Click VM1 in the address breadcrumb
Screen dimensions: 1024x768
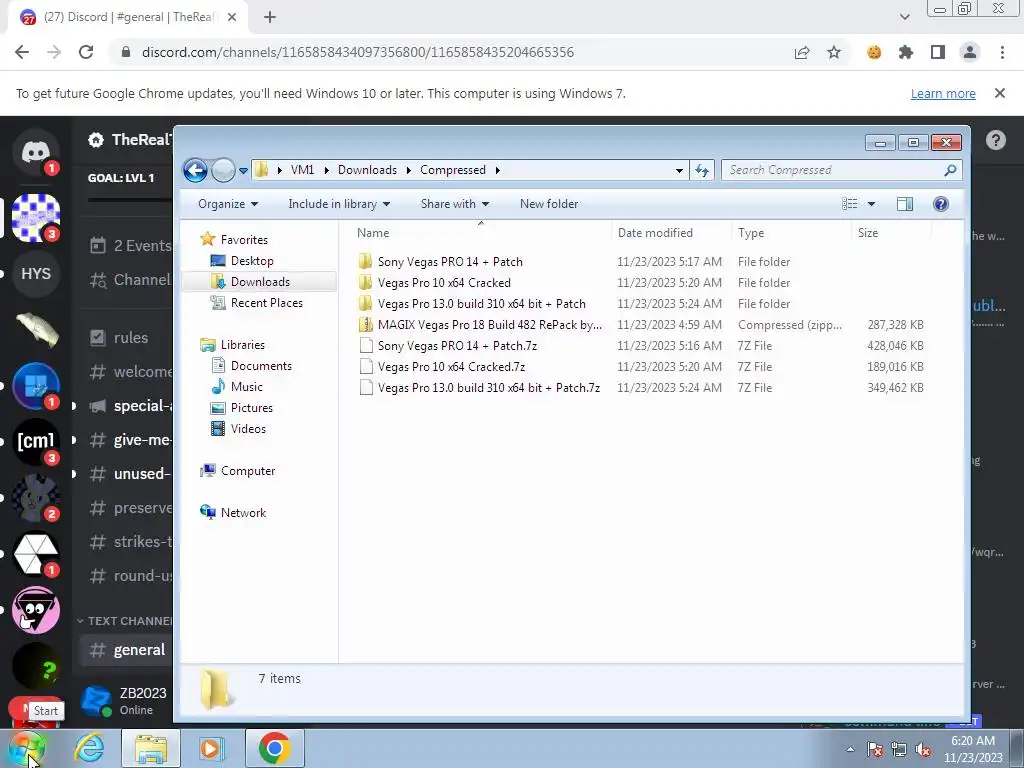tap(302, 170)
